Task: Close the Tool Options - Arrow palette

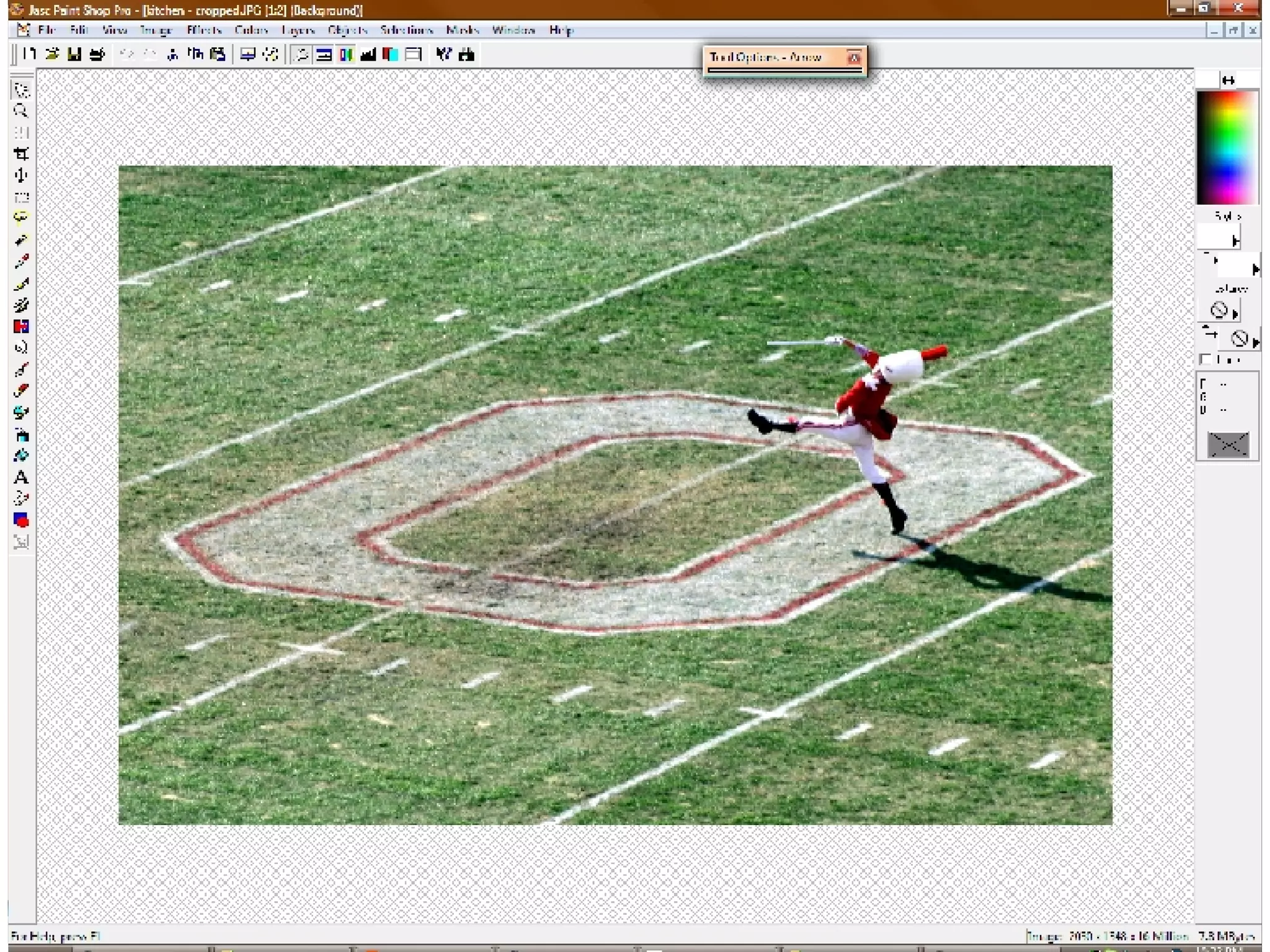Action: point(854,58)
